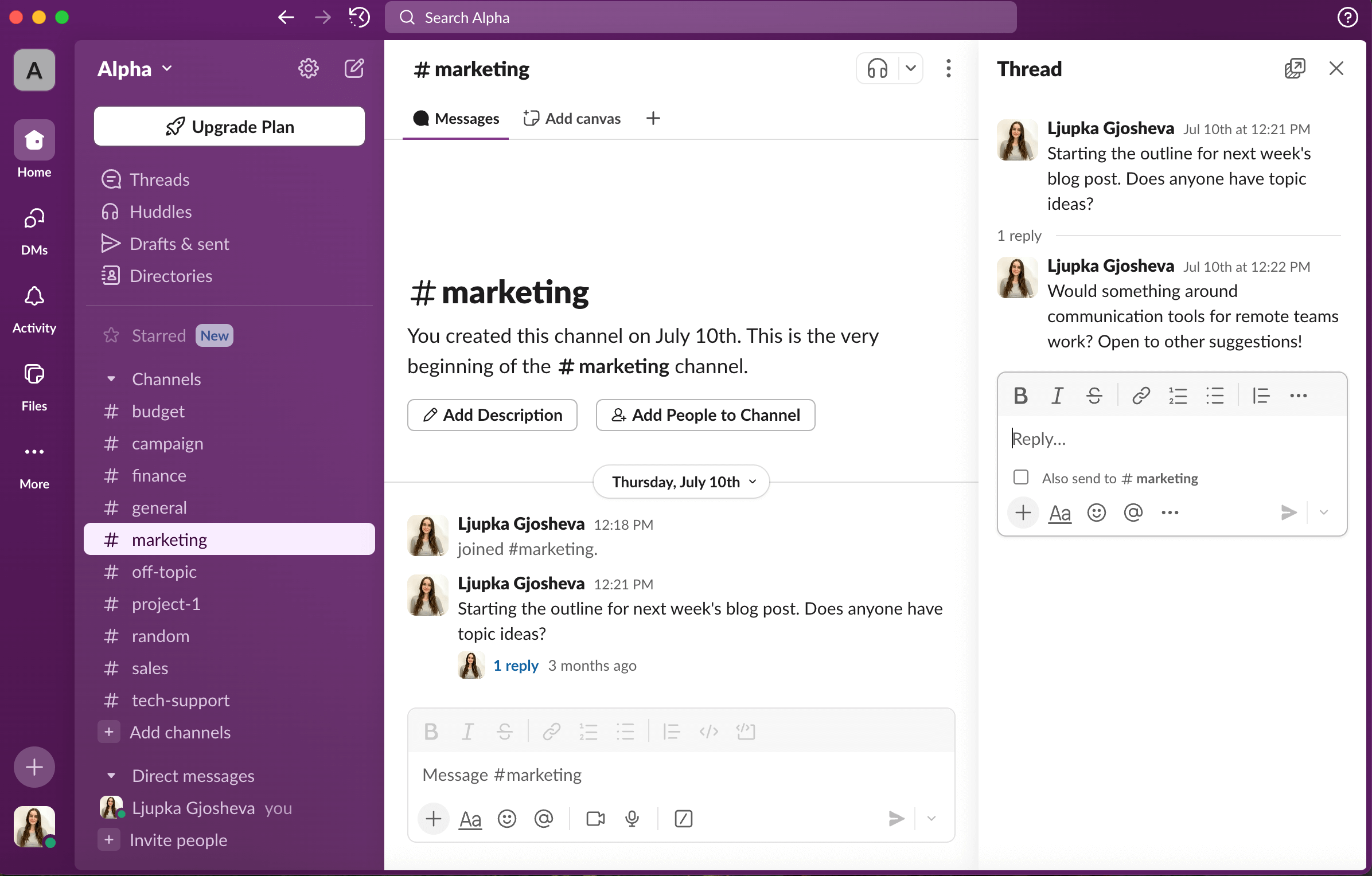This screenshot has width=1372, height=876.
Task: Click the new message compose icon
Action: pyautogui.click(x=354, y=69)
